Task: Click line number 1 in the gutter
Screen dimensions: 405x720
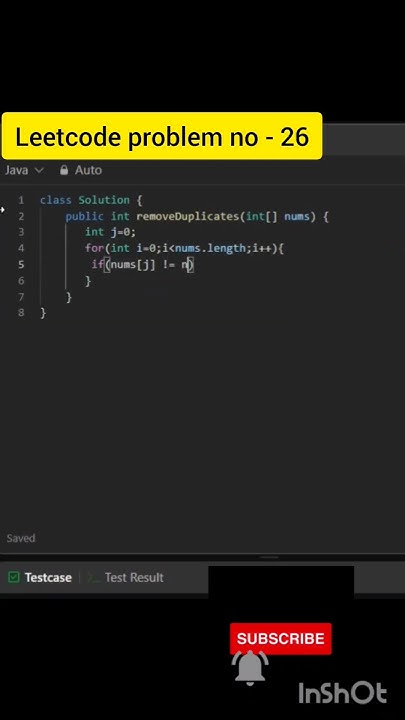Action: coord(21,200)
